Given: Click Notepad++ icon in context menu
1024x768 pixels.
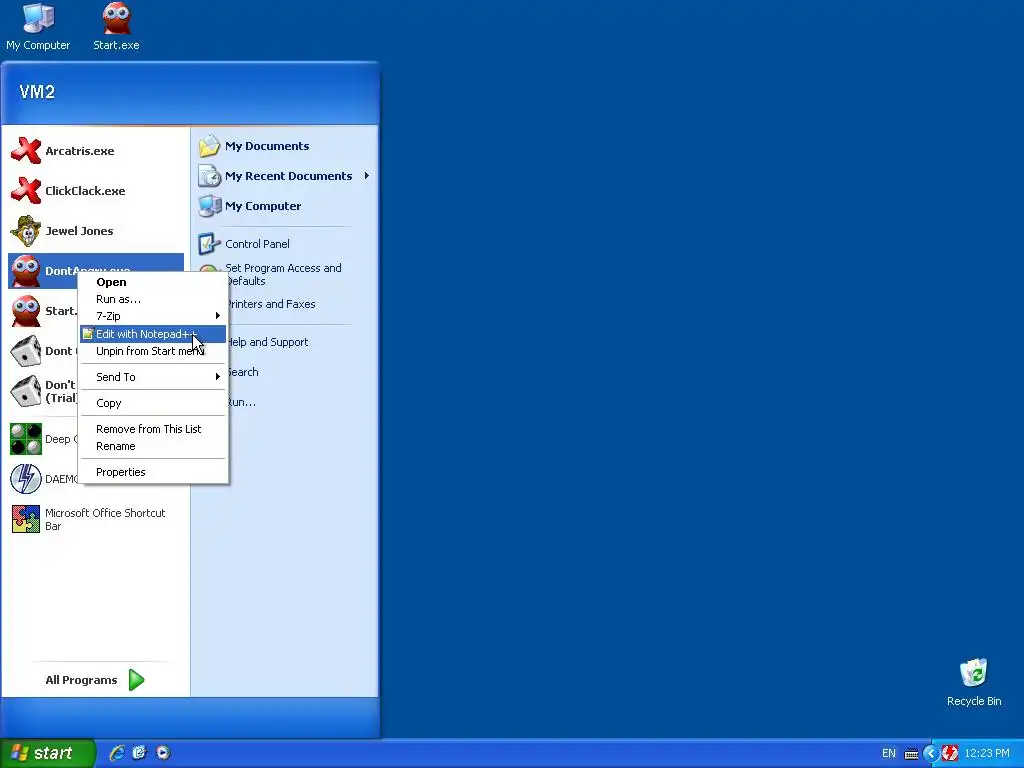Looking at the screenshot, I should 88,334.
